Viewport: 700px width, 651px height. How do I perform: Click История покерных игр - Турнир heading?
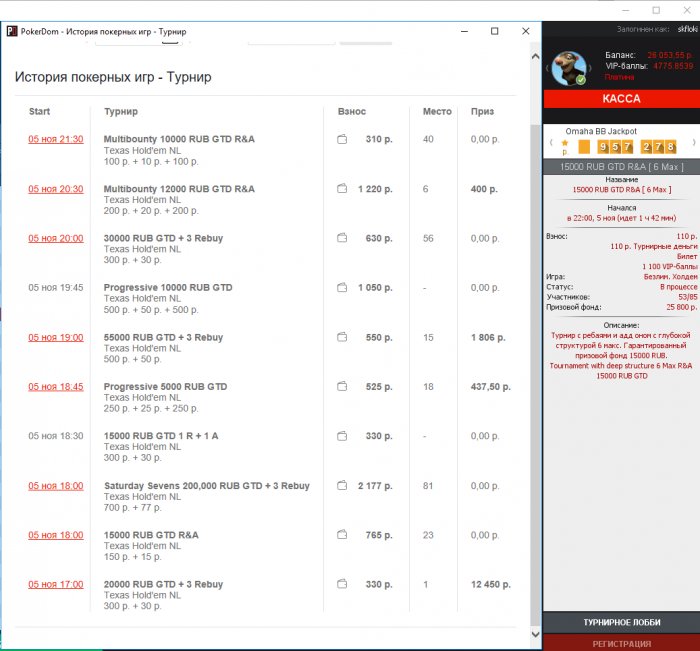pos(113,77)
